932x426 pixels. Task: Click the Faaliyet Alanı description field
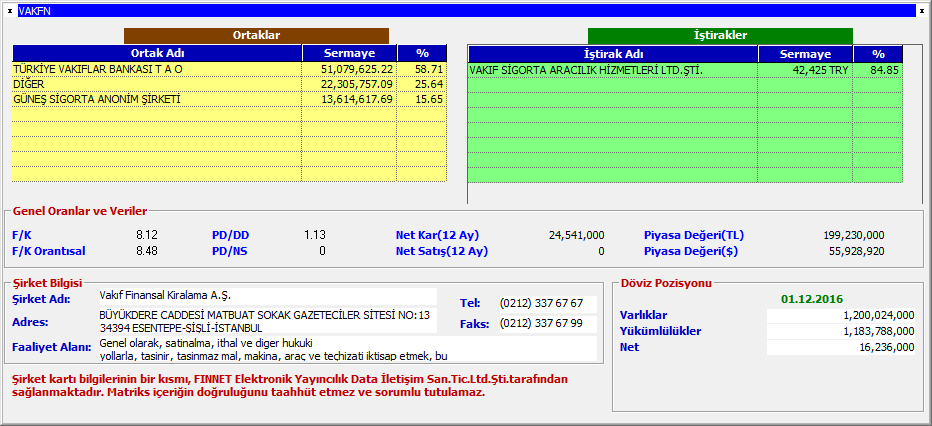tap(347, 349)
